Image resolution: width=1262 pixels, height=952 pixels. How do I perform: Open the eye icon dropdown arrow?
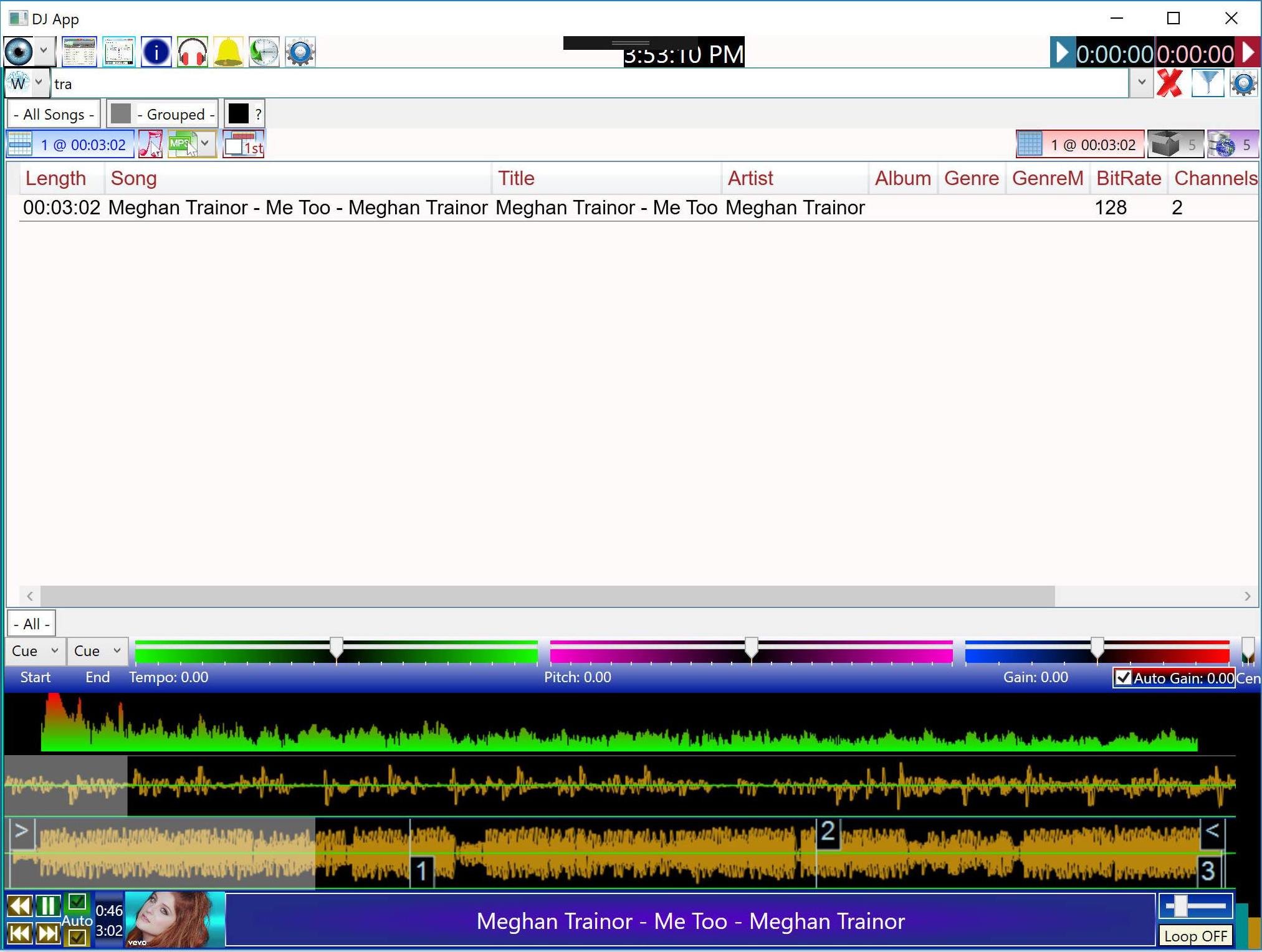point(44,50)
